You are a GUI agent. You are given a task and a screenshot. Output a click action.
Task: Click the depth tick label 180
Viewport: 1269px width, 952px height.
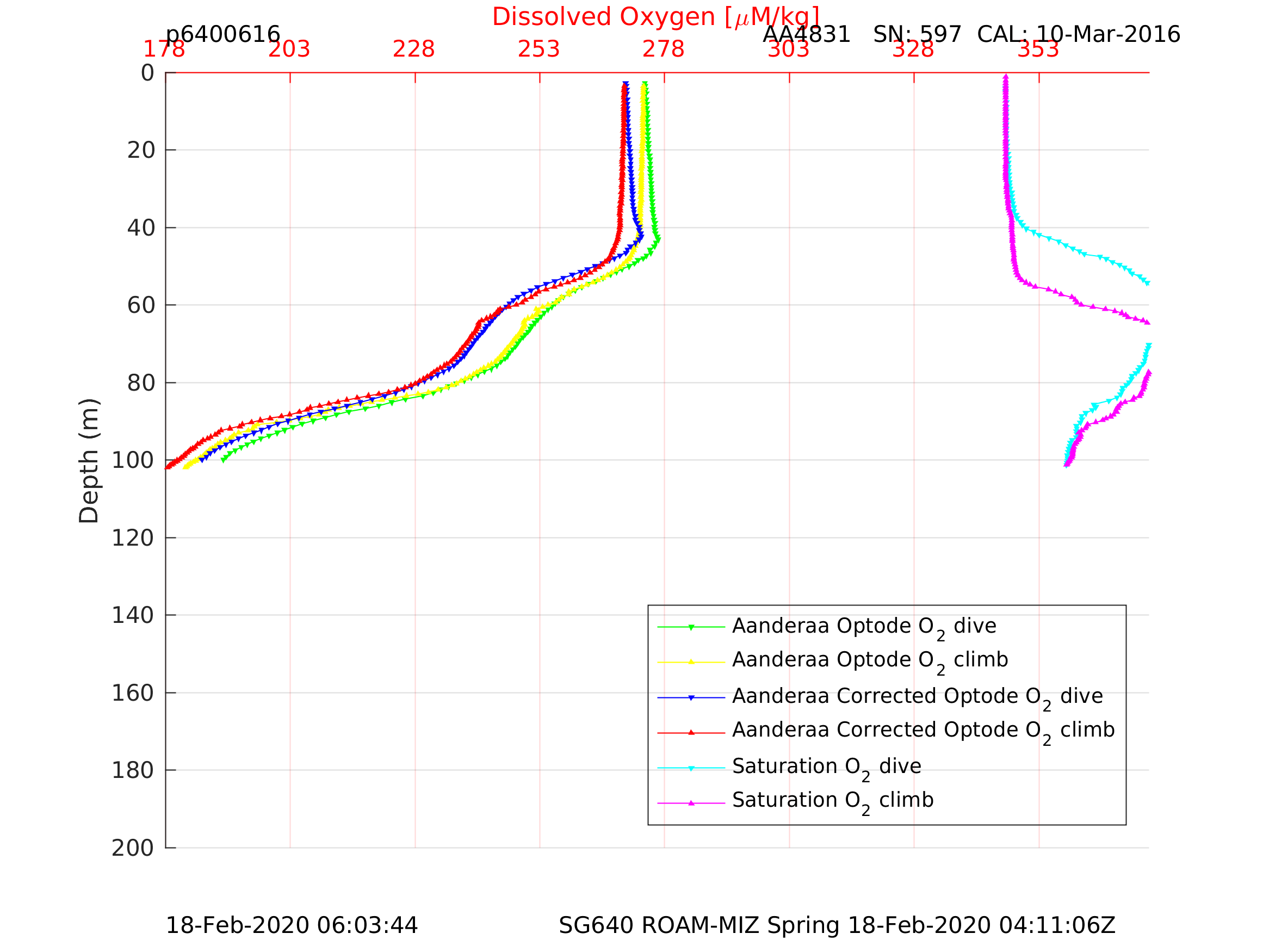point(133,770)
